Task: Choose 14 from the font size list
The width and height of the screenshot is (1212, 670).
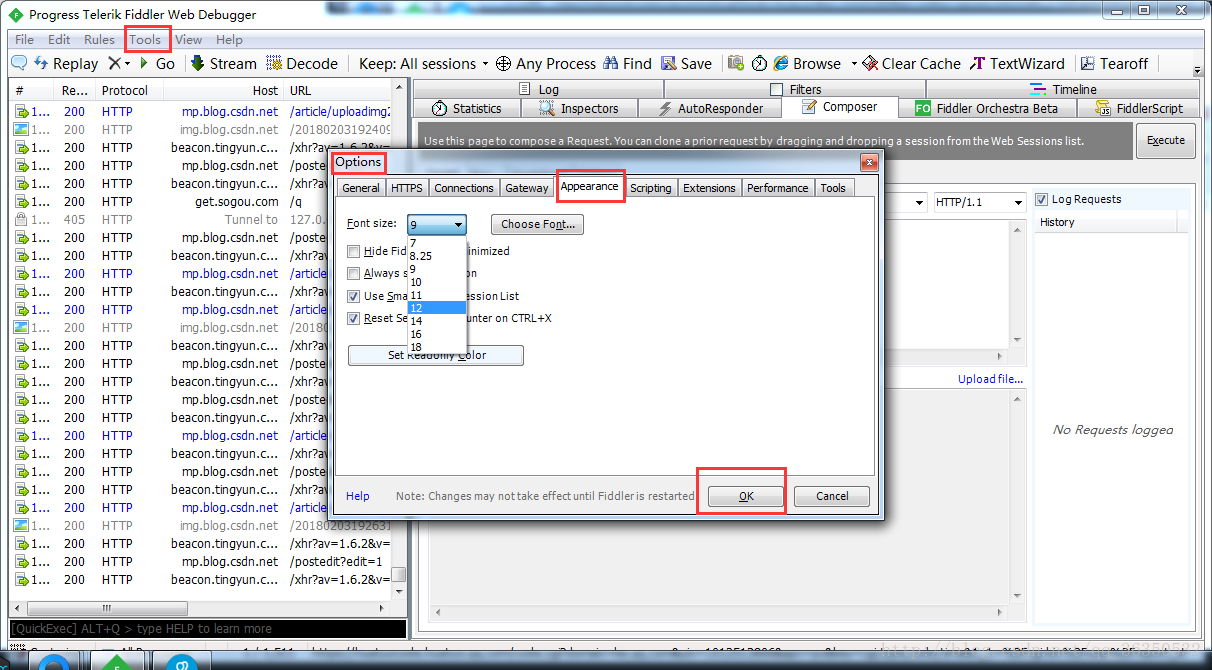Action: tap(437, 321)
